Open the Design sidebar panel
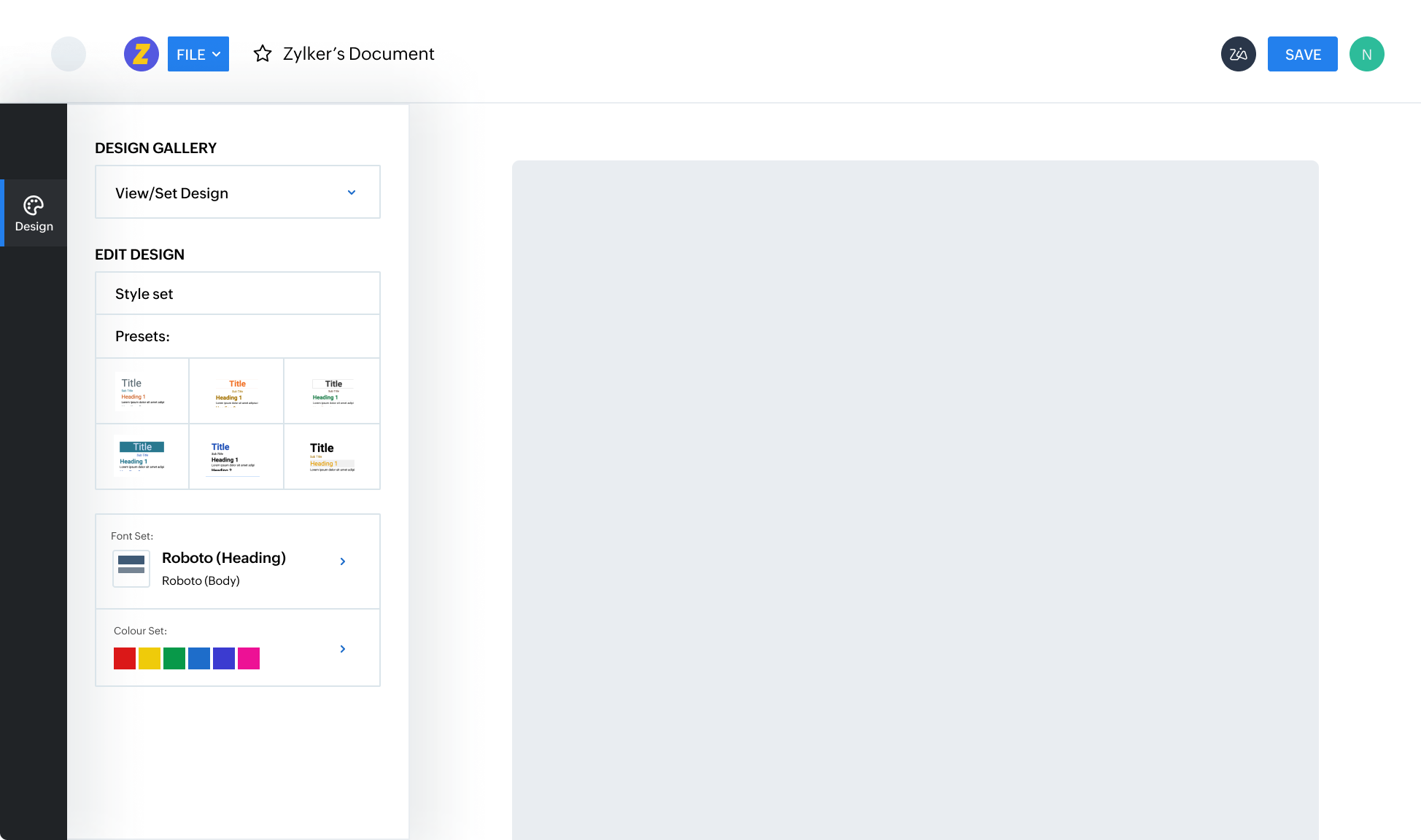The height and width of the screenshot is (840, 1421). pyautogui.click(x=34, y=213)
